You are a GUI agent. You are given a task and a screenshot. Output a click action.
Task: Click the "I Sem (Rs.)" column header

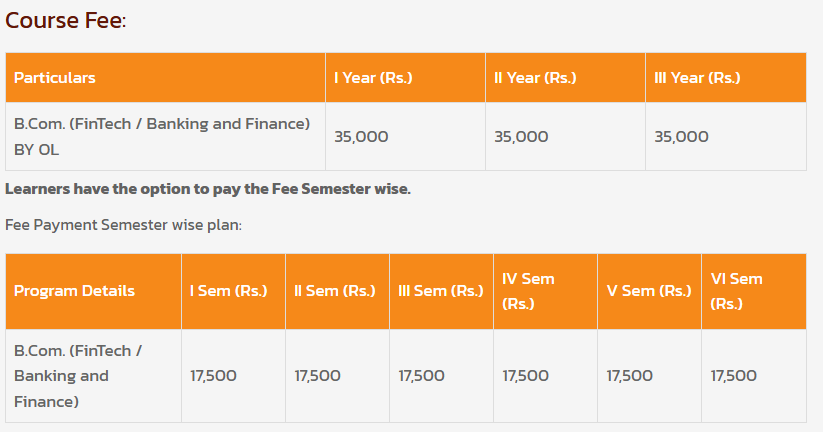pyautogui.click(x=229, y=291)
